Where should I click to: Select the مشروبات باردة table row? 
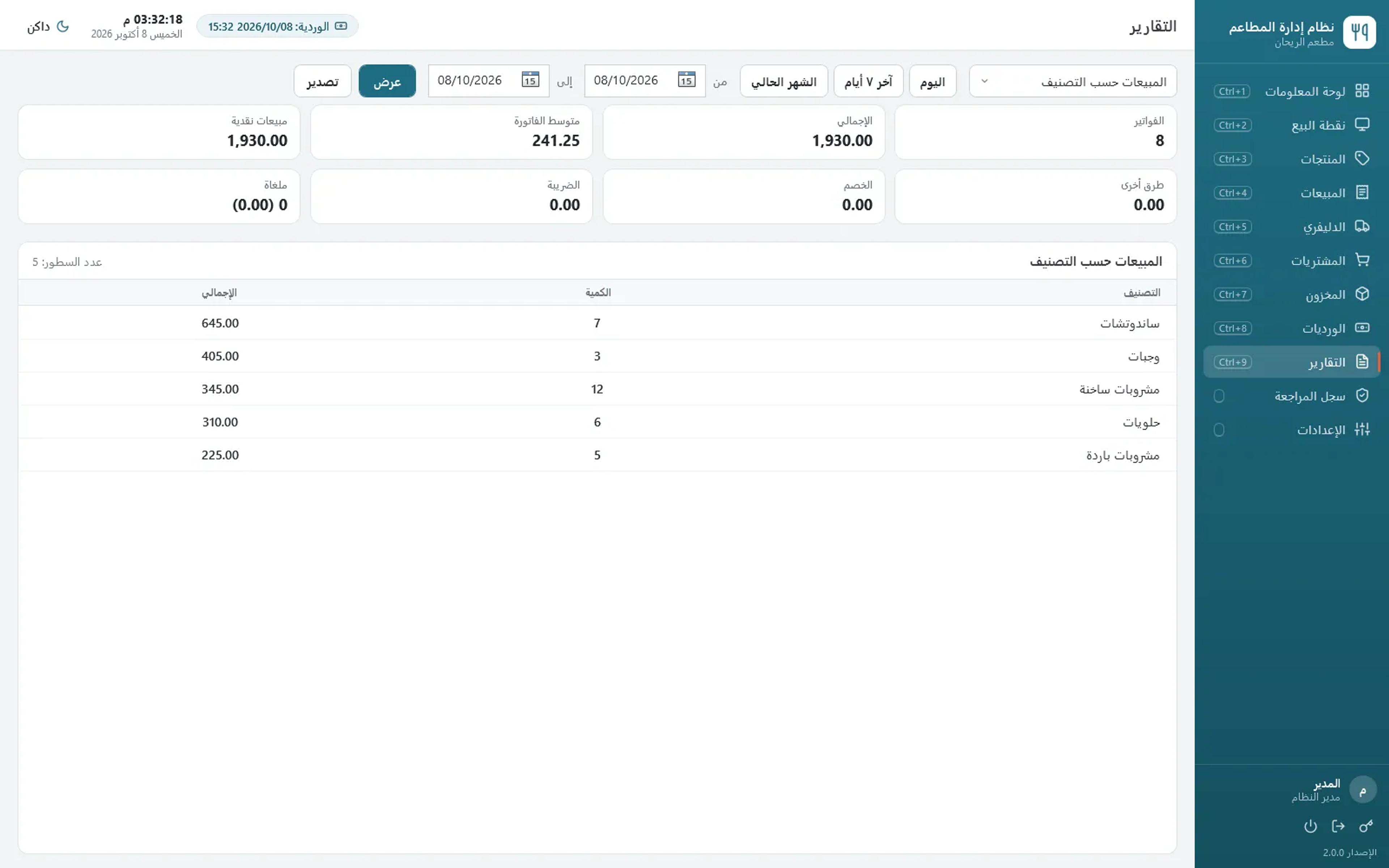point(598,455)
